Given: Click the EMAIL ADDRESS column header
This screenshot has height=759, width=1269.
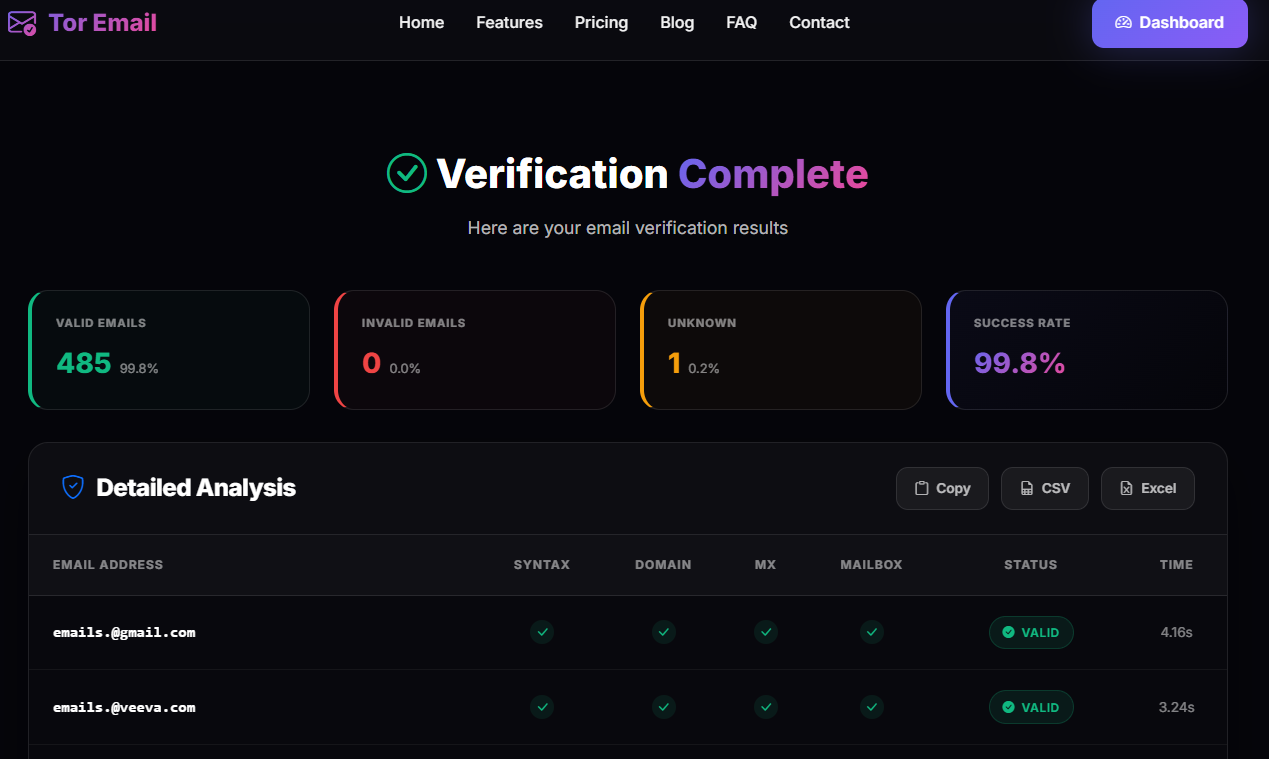Looking at the screenshot, I should pyautogui.click(x=108, y=565).
